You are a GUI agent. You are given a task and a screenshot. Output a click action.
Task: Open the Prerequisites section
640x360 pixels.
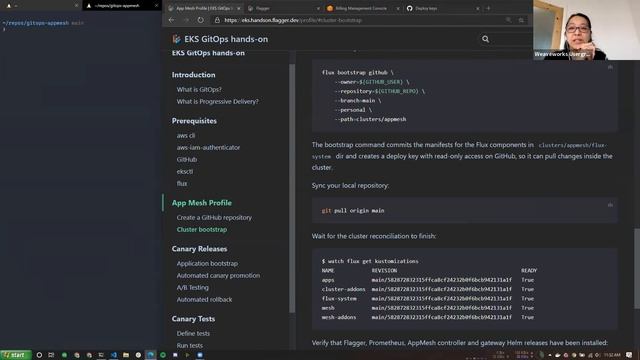(194, 121)
